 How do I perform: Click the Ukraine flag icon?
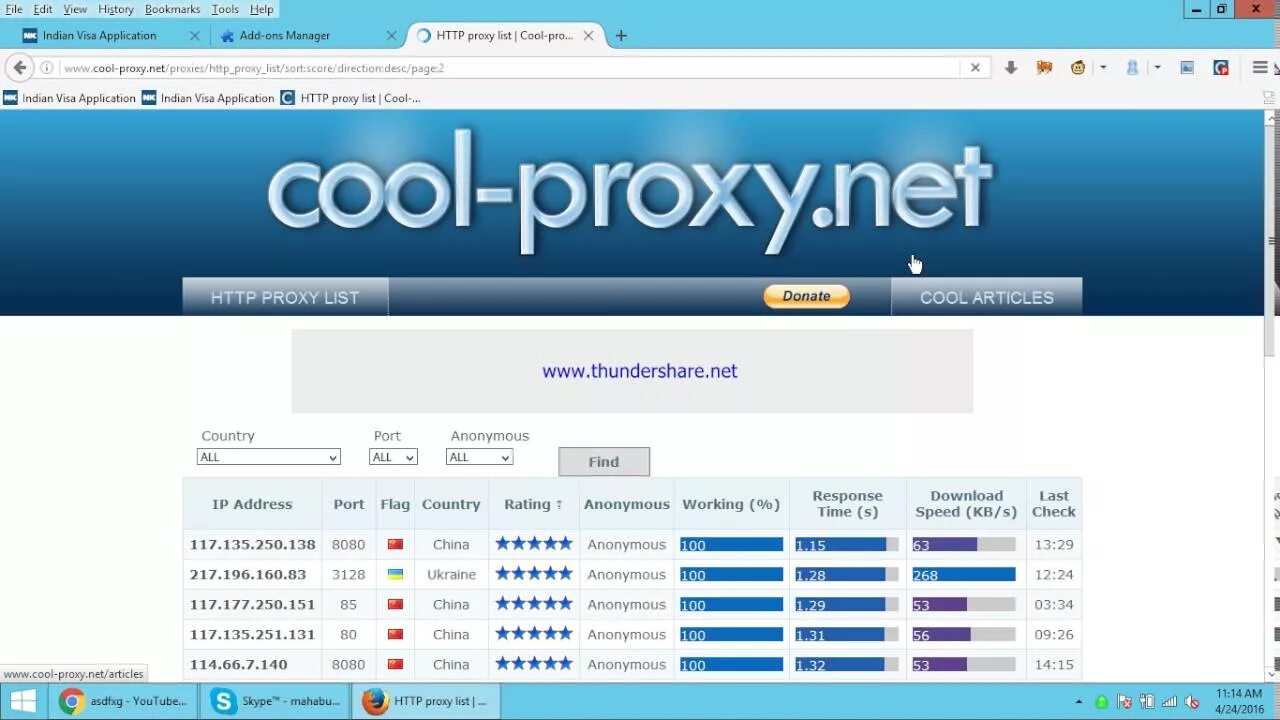pyautogui.click(x=395, y=575)
